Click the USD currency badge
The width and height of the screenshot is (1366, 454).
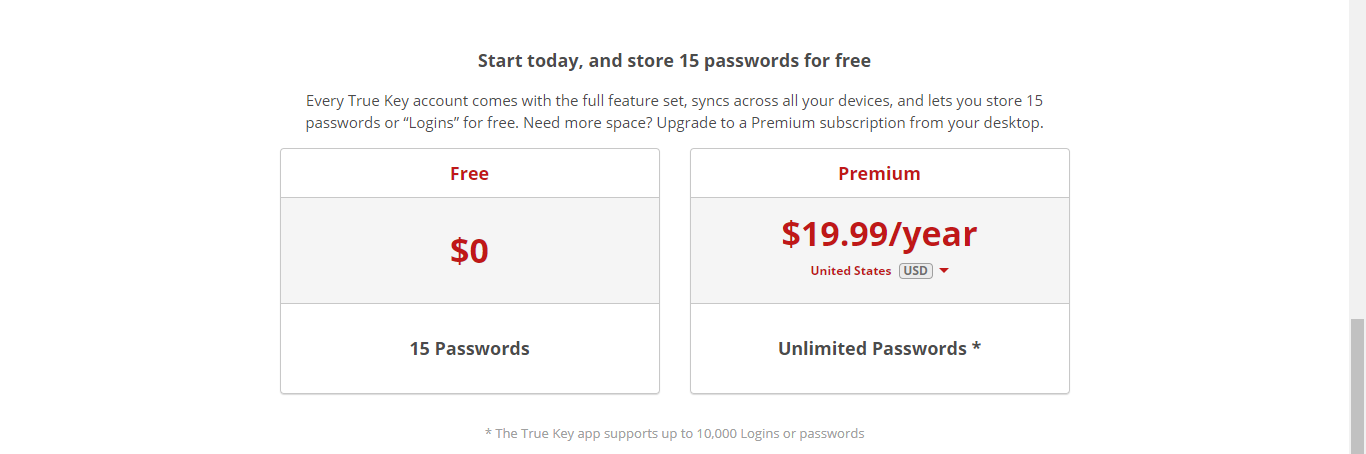916,271
